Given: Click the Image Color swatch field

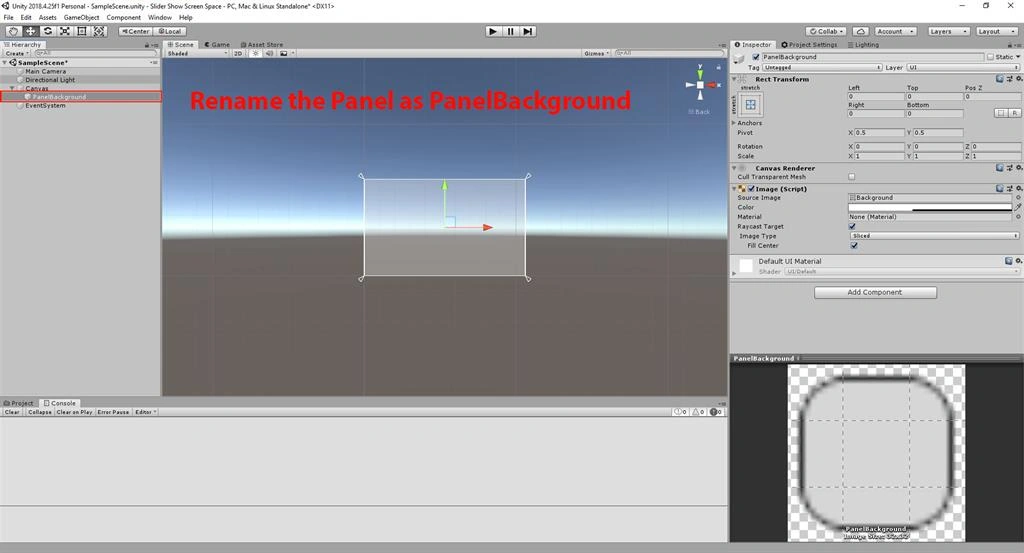Looking at the screenshot, I should (x=930, y=207).
